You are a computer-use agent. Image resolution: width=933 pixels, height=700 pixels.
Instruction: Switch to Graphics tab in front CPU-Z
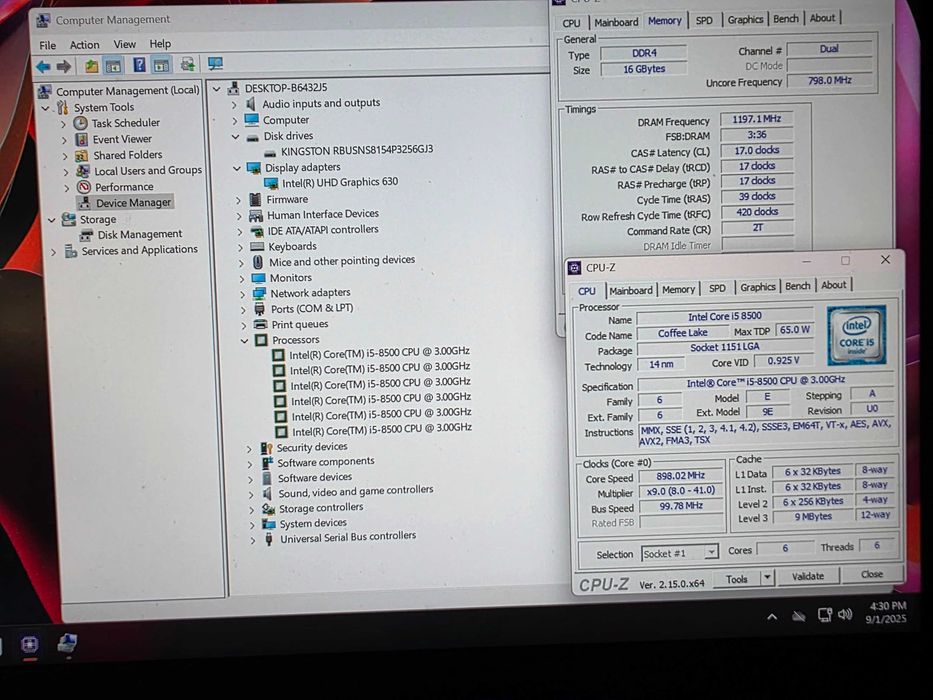click(x=757, y=287)
